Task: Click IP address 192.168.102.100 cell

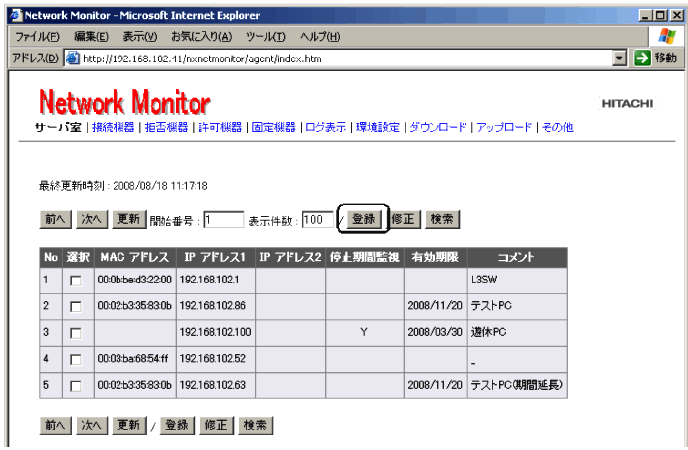Action: [215, 332]
